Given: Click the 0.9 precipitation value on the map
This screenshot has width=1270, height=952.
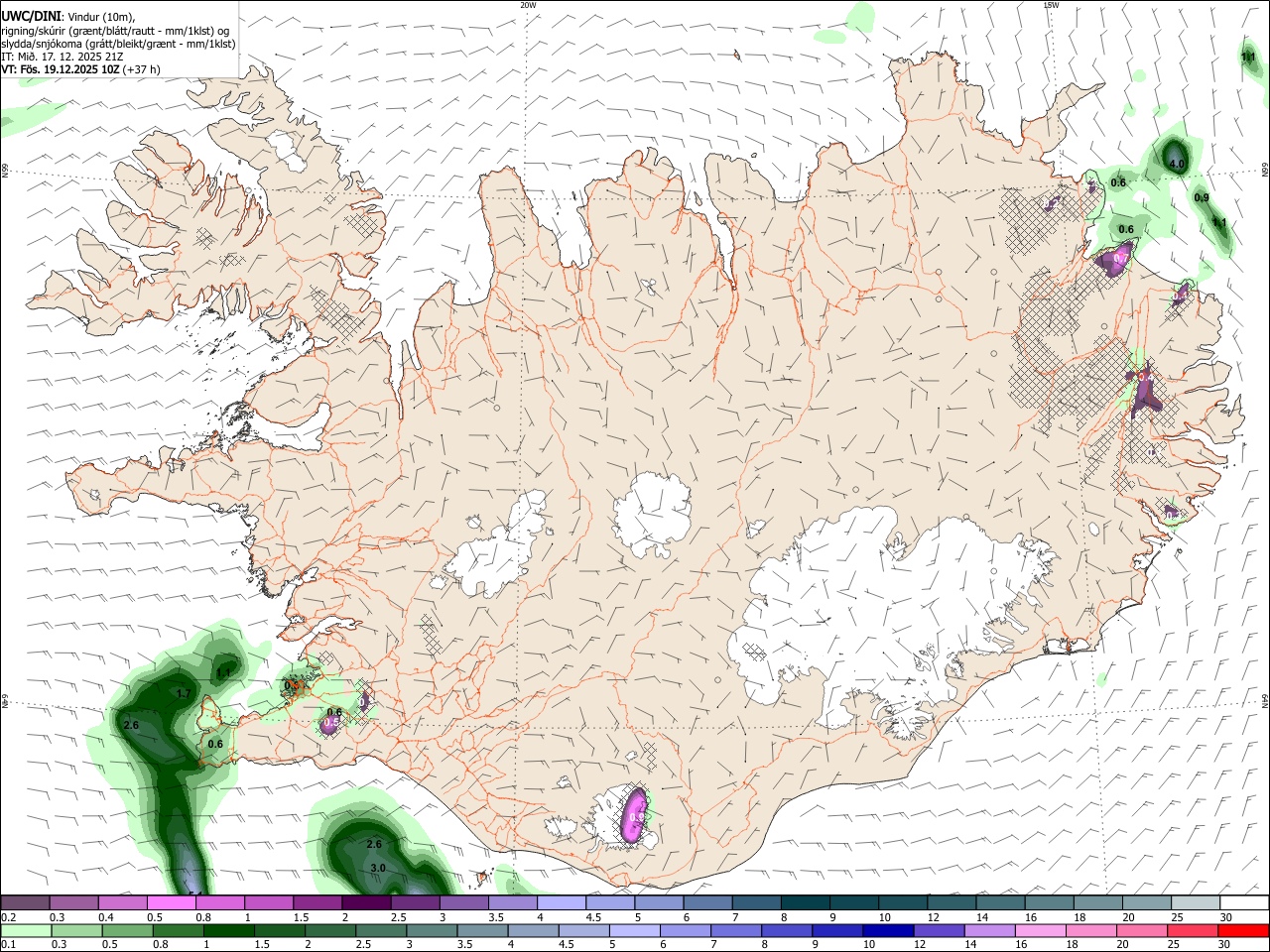Looking at the screenshot, I should 1201,197.
